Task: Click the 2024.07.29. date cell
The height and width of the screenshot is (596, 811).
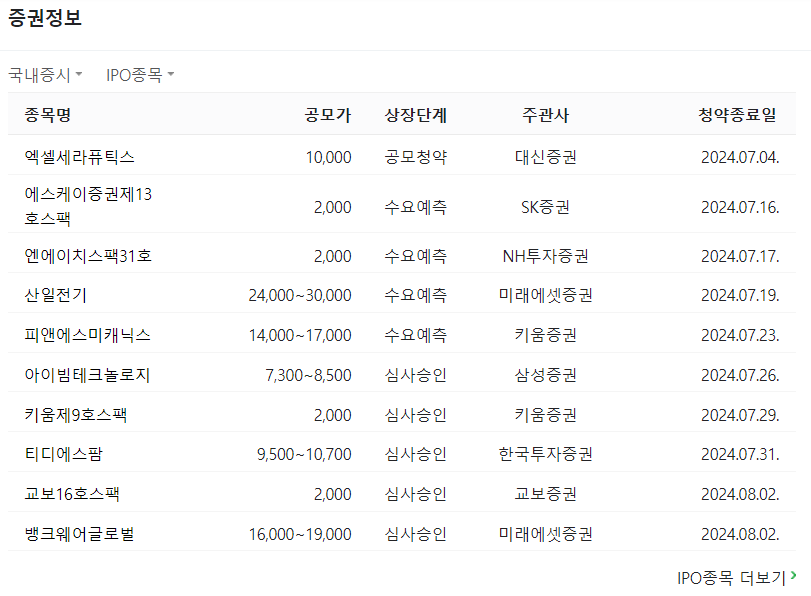Action: click(740, 415)
